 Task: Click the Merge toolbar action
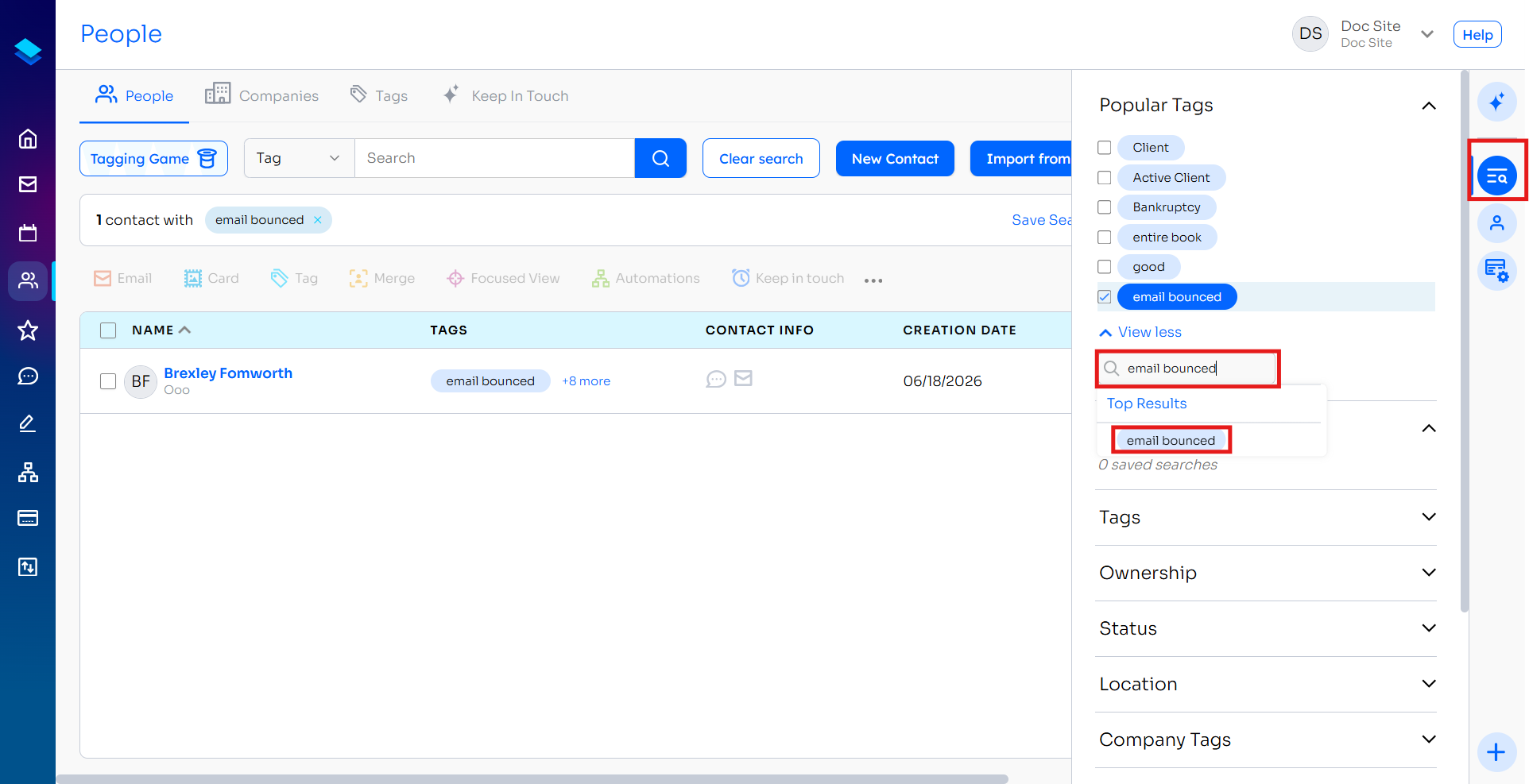pyautogui.click(x=382, y=278)
